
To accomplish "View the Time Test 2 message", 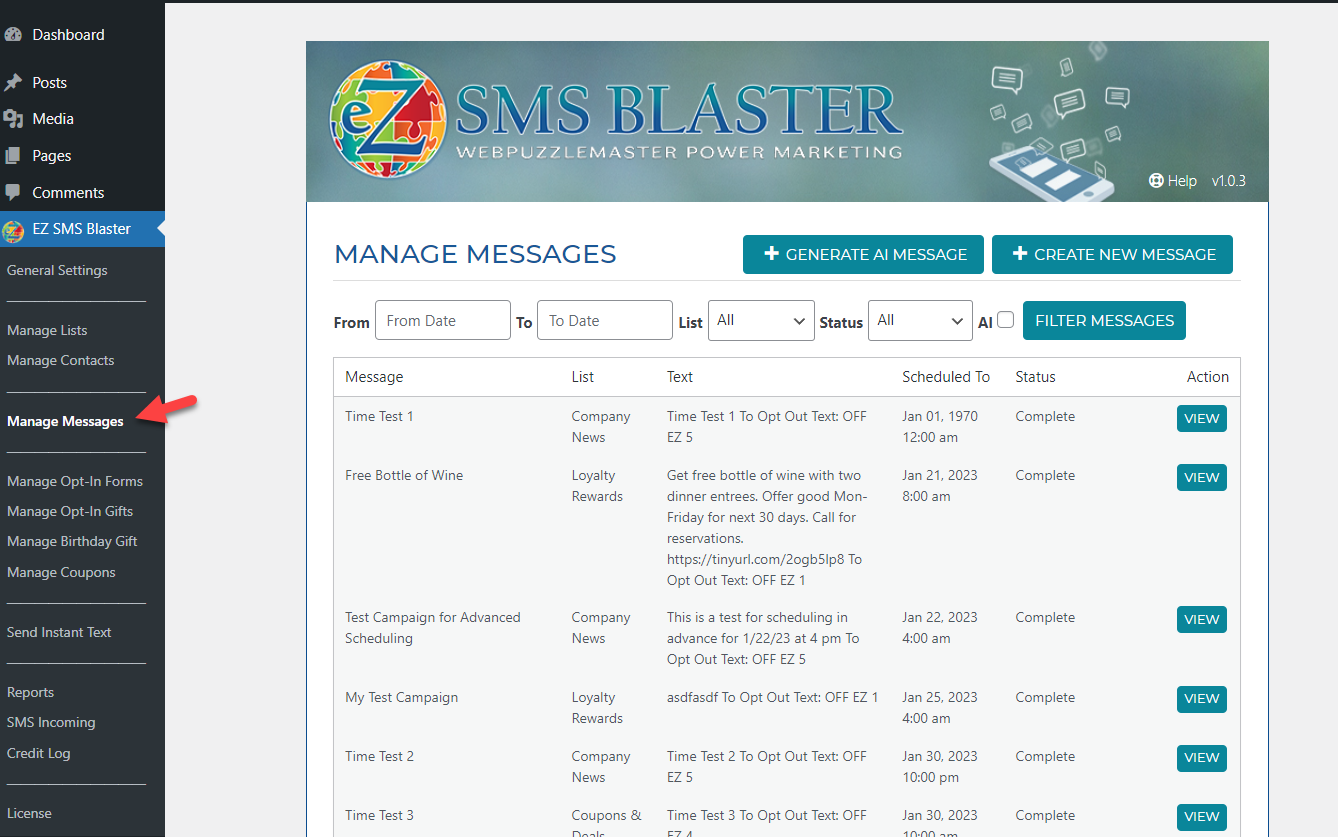I will coord(1201,758).
